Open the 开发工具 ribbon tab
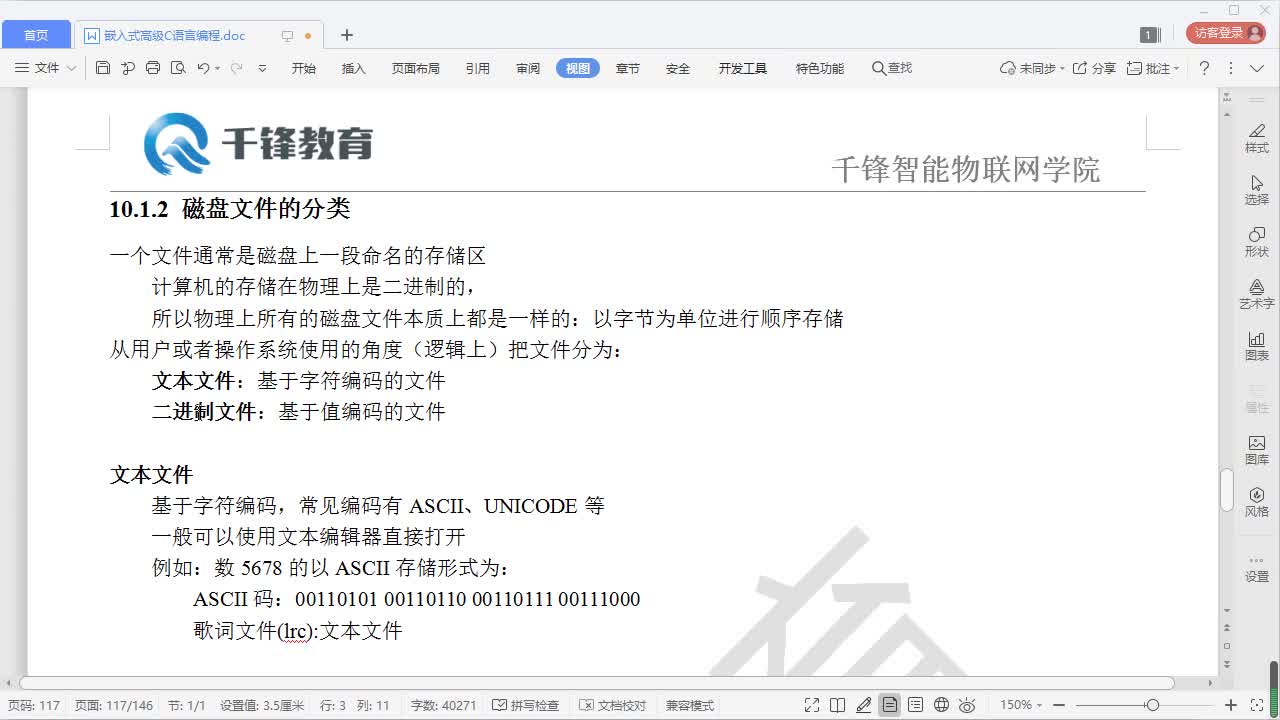This screenshot has width=1280, height=720. coord(742,68)
